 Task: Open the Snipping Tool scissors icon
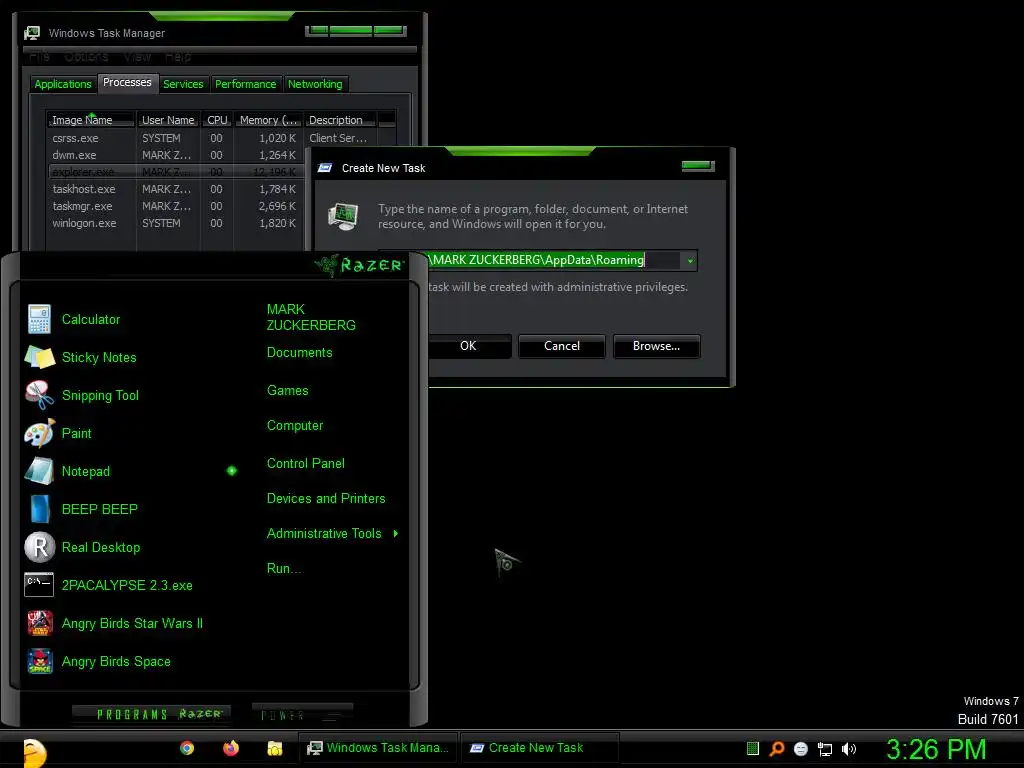39,395
